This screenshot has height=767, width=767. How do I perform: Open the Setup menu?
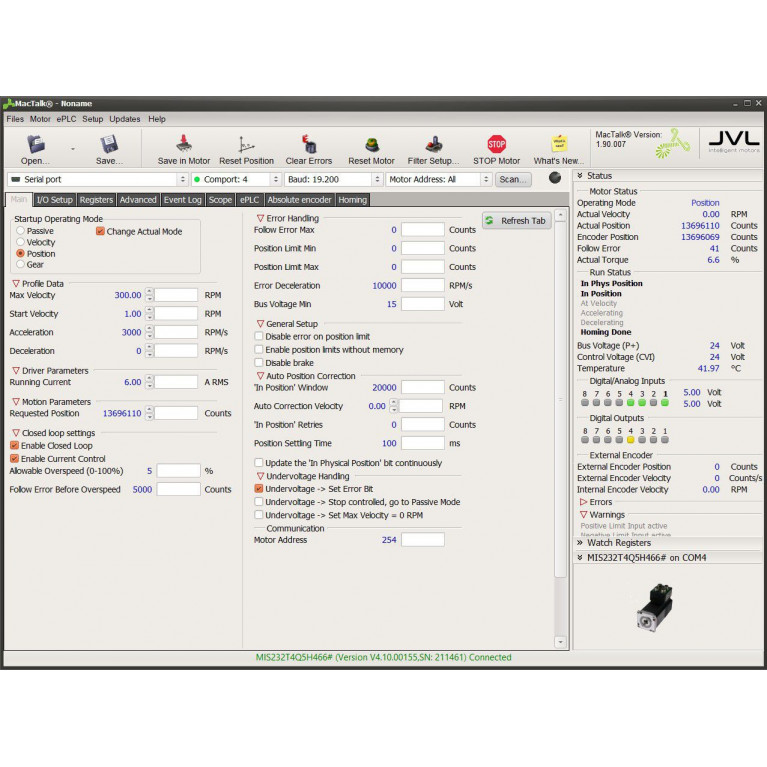pyautogui.click(x=92, y=119)
